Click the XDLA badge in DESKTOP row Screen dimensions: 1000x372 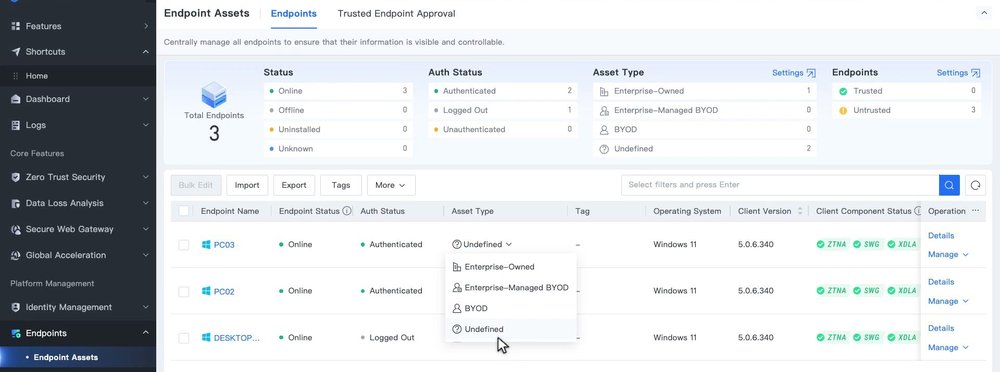902,338
